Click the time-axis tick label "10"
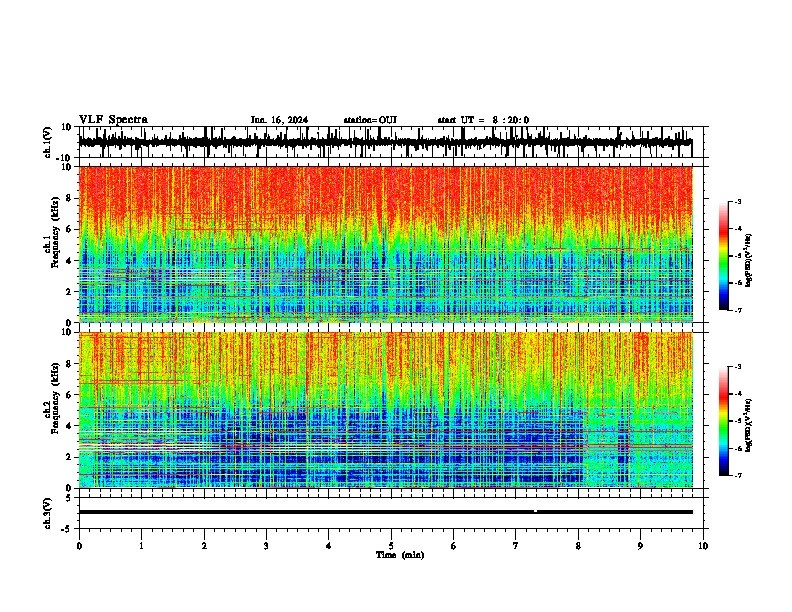Image resolution: width=792 pixels, height=612 pixels. (x=703, y=546)
